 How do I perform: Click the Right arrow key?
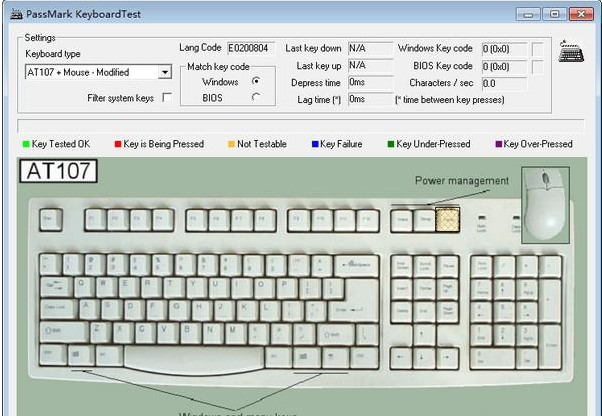click(447, 358)
